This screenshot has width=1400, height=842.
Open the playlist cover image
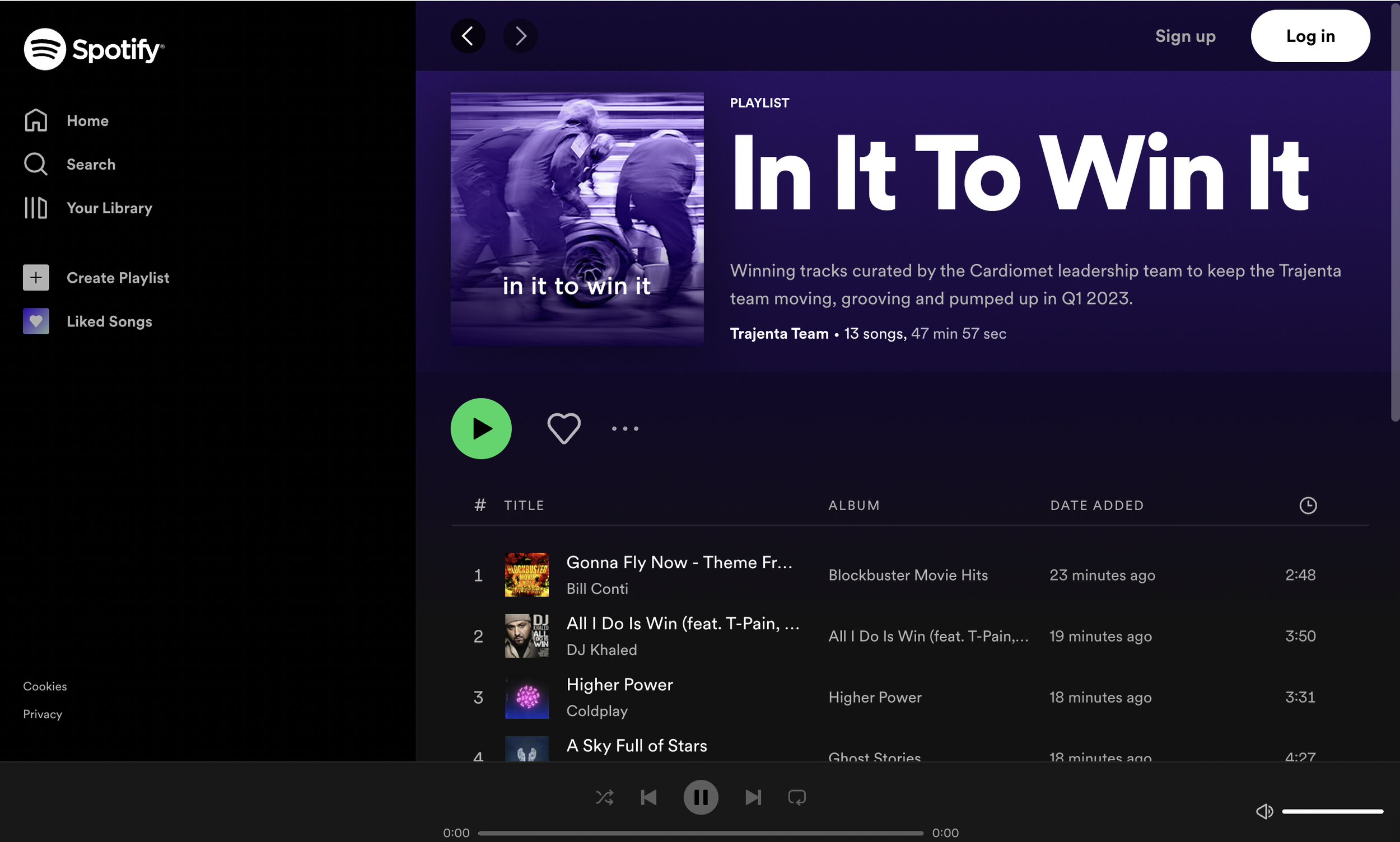pyautogui.click(x=577, y=219)
